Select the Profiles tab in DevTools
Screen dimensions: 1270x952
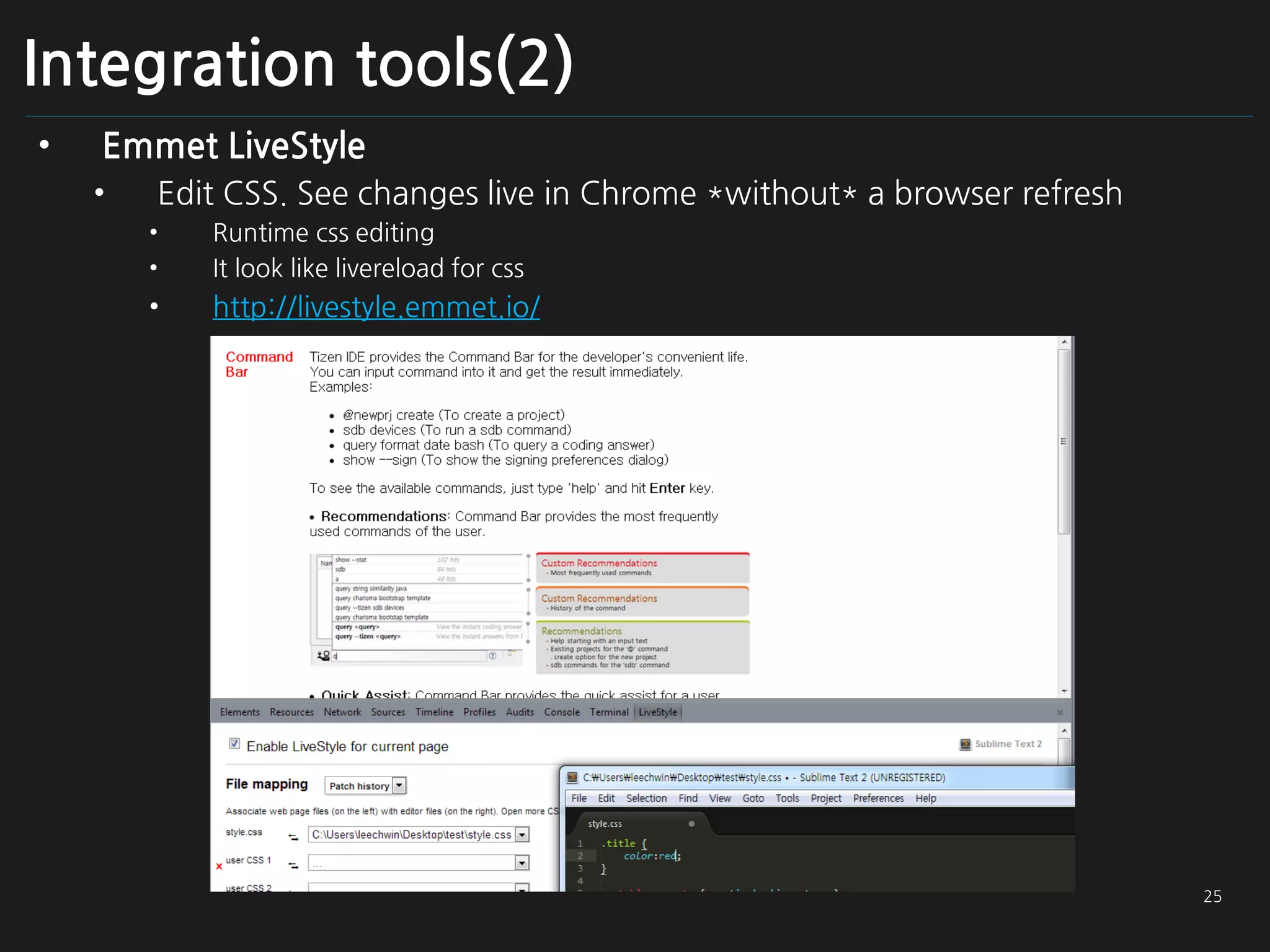click(x=479, y=712)
